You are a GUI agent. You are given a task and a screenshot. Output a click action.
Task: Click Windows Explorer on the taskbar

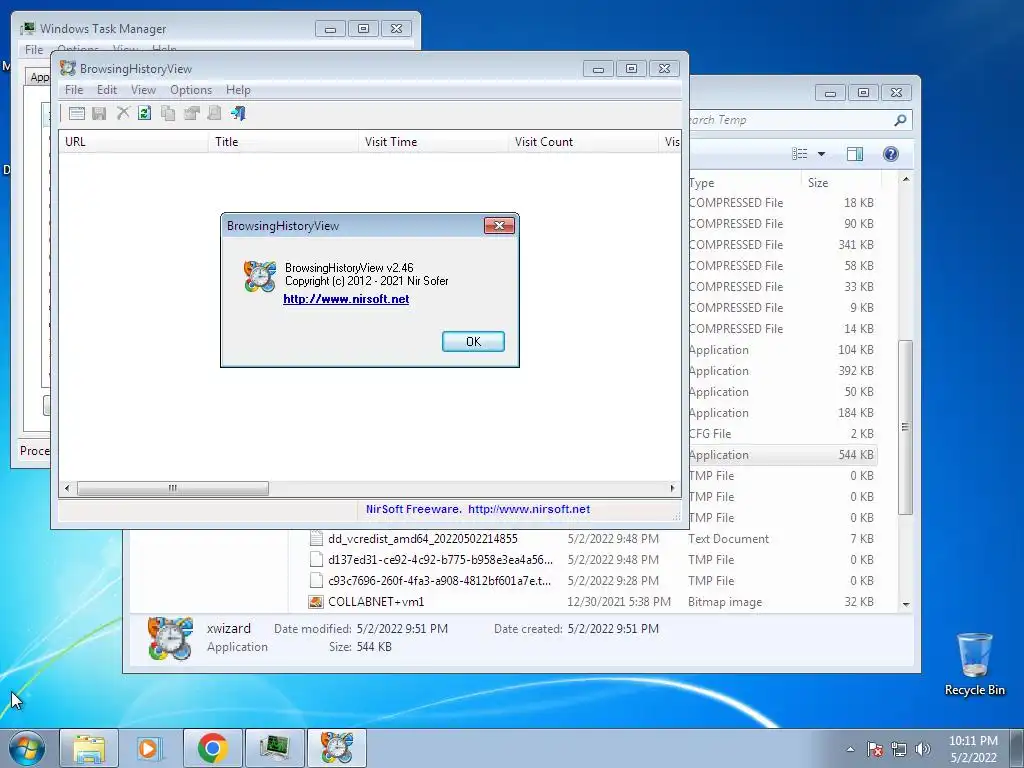pos(89,748)
